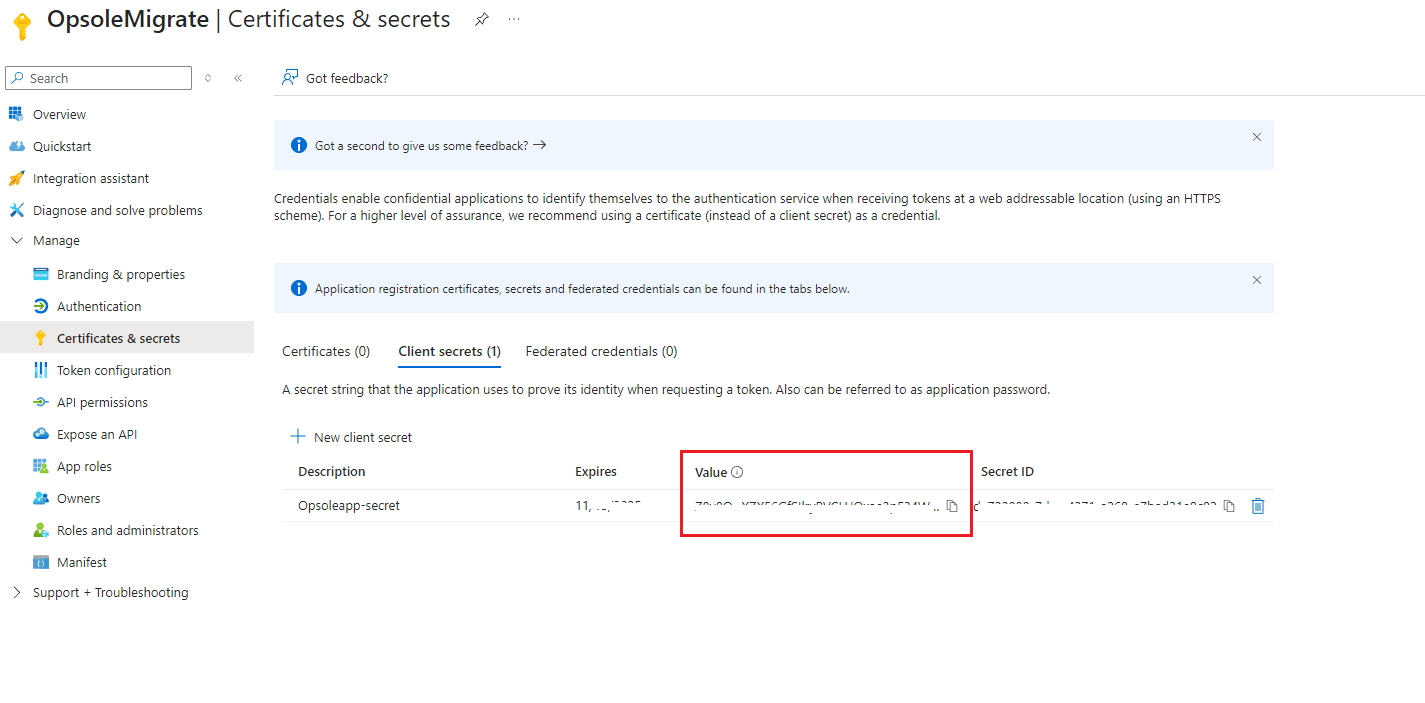The image size is (1425, 703).
Task: Close the application registration info banner
Action: coord(1257,281)
